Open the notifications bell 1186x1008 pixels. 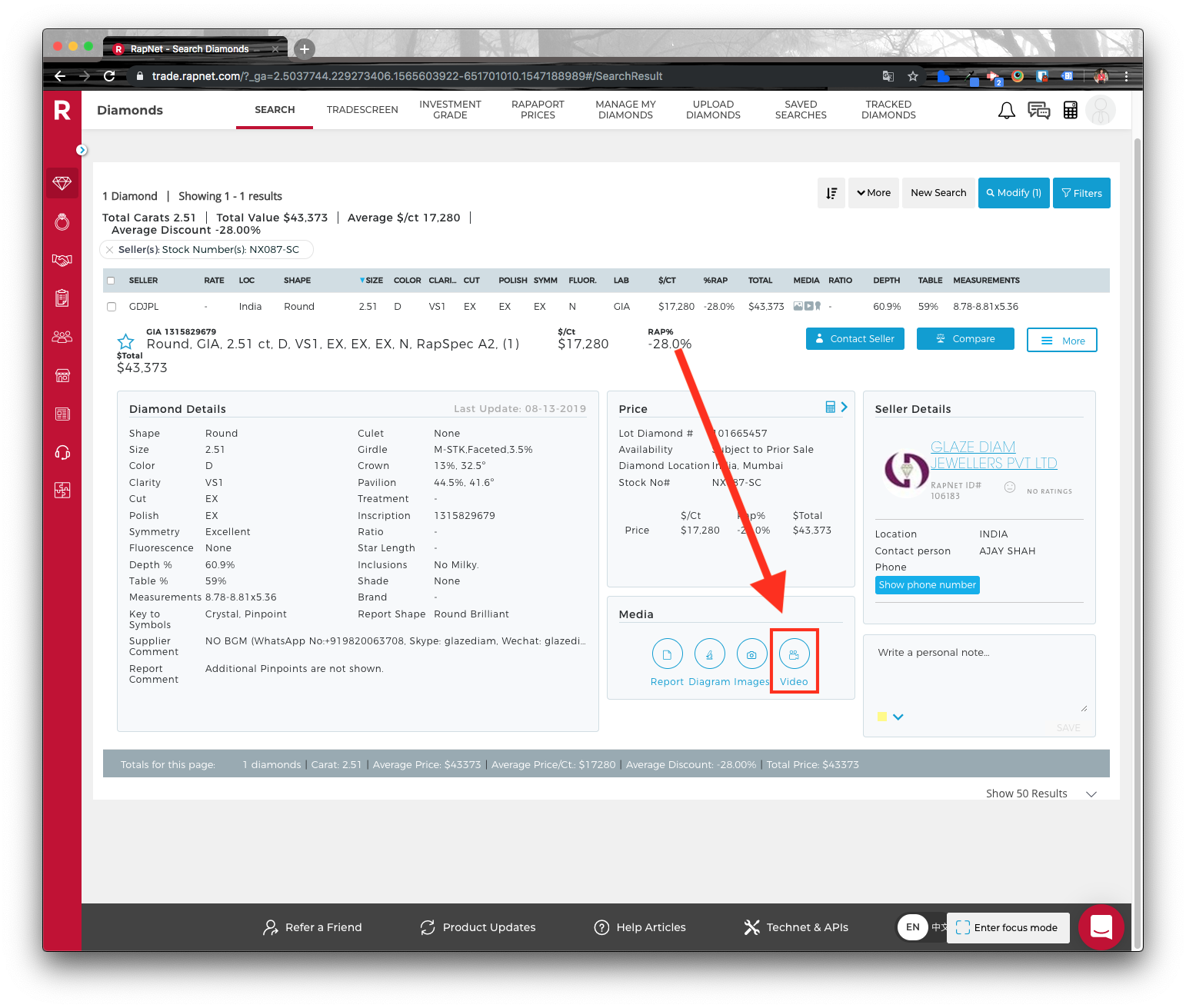pos(1006,111)
